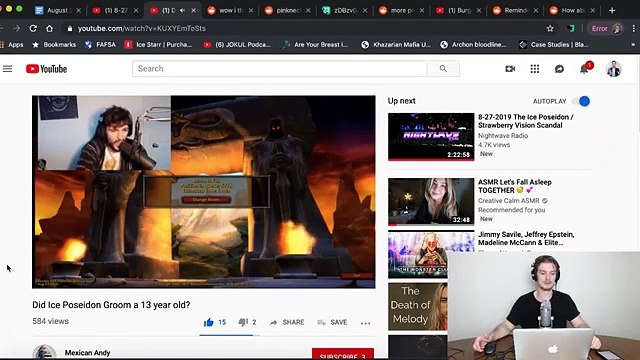640x360 pixels.
Task: Open the ASMR Let's Fall Asleep thumbnail
Action: point(431,202)
